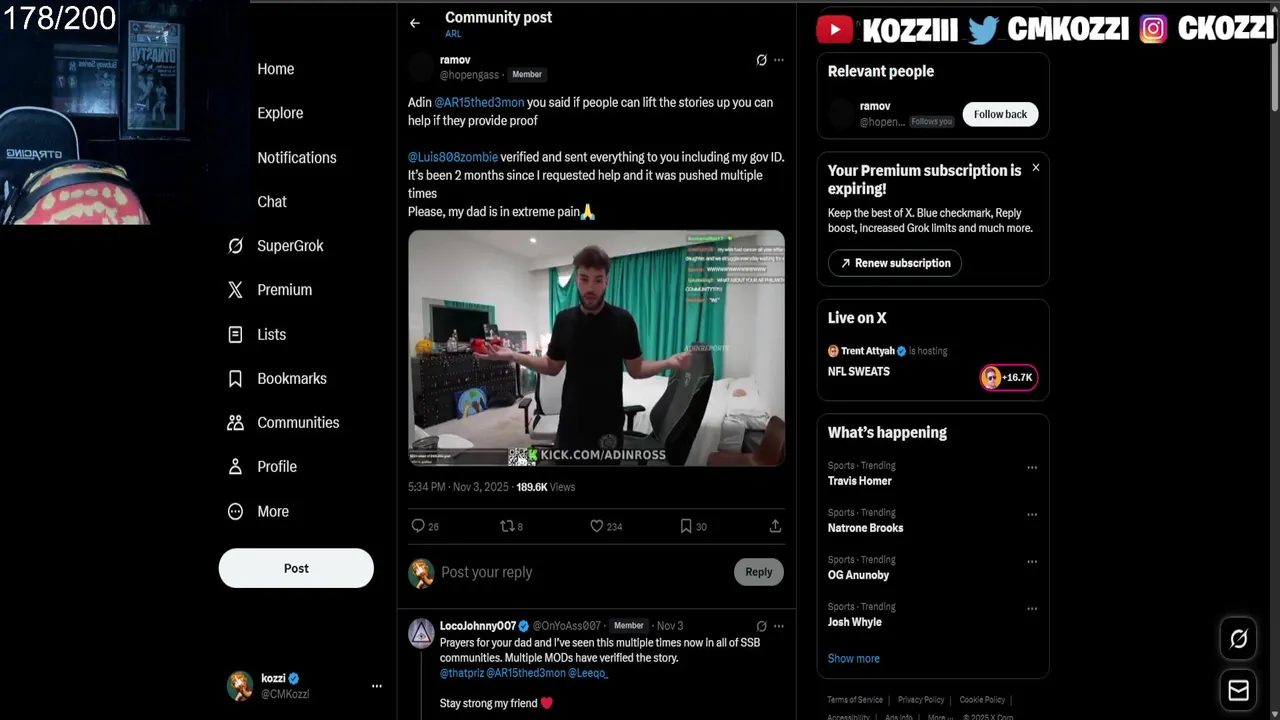Open the floating Messages envelope button
The width and height of the screenshot is (1280, 720).
coord(1238,690)
